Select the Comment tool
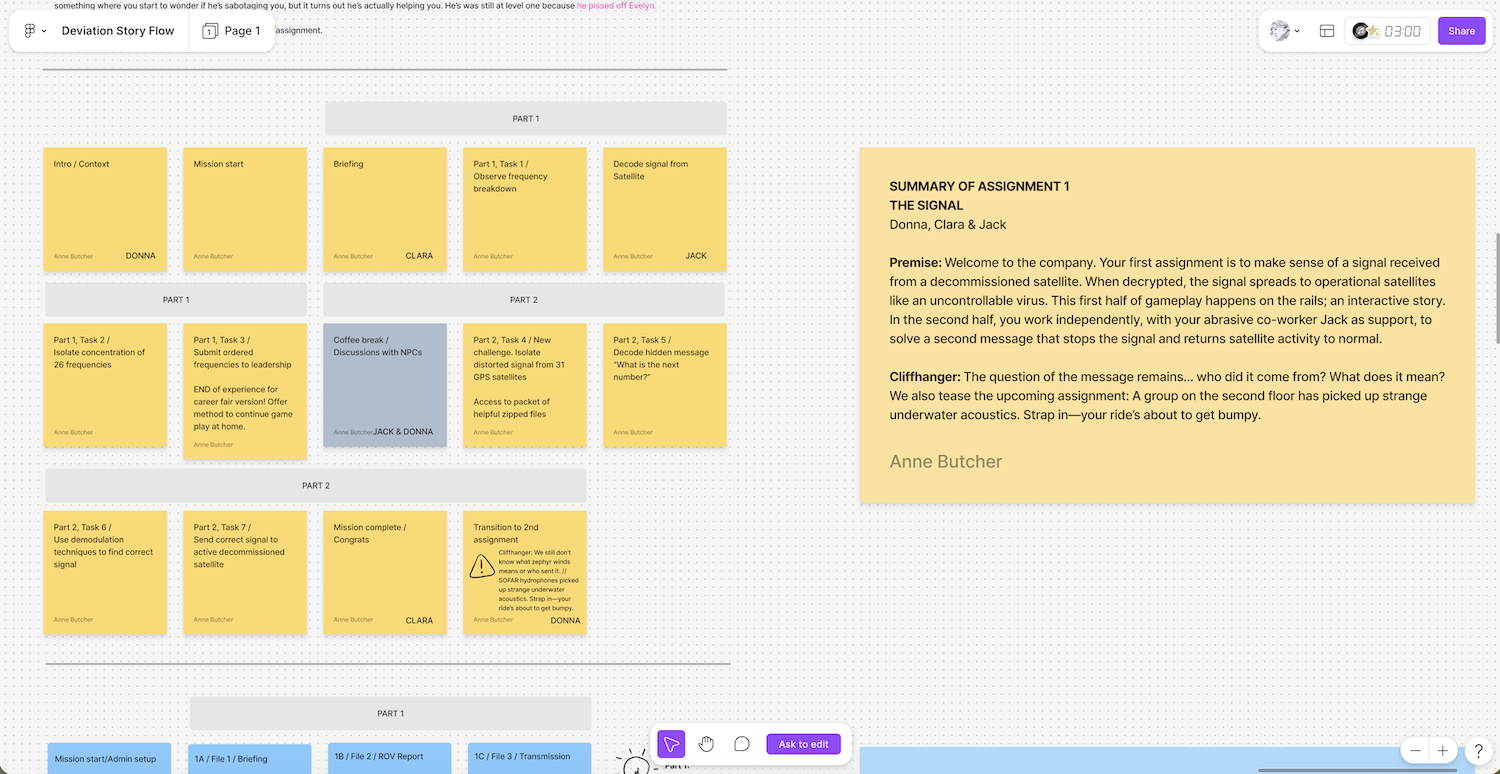Viewport: 1500px width, 774px height. coord(742,744)
